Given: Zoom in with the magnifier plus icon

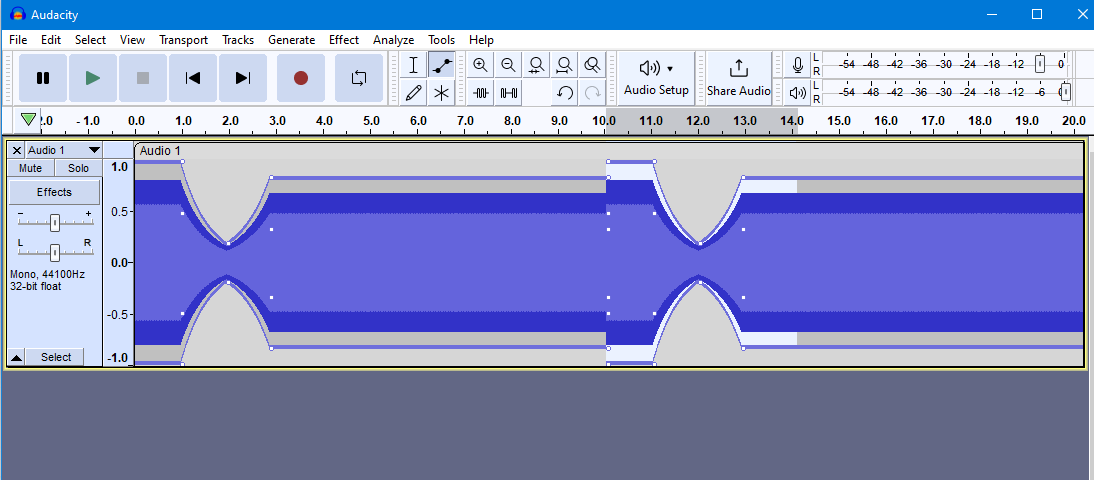Looking at the screenshot, I should click(x=480, y=66).
